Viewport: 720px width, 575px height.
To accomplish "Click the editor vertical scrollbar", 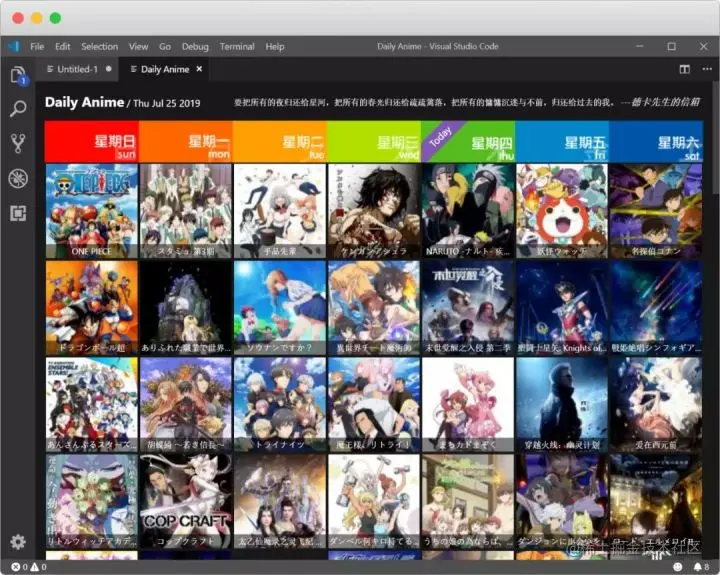I will 715,138.
